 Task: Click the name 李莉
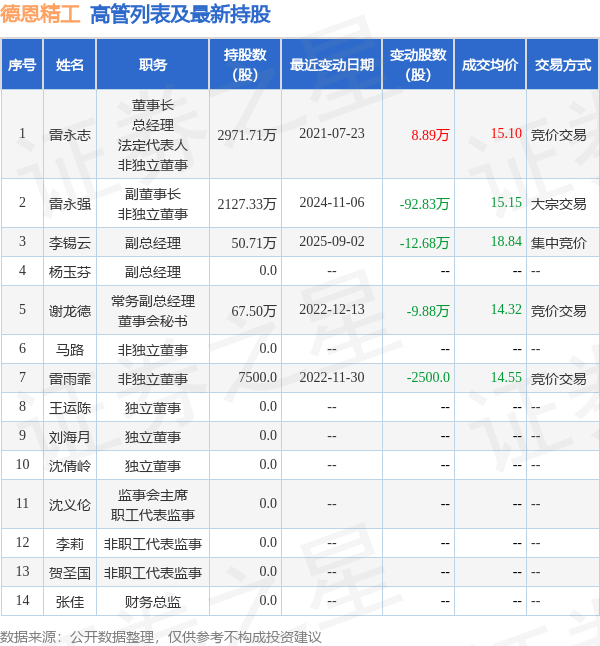[x=70, y=544]
